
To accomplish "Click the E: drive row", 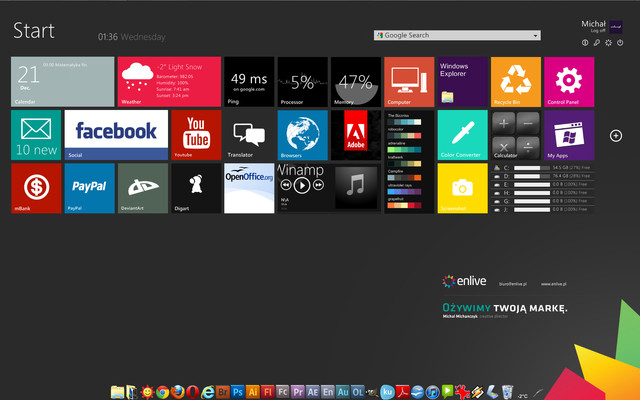I will tap(542, 184).
